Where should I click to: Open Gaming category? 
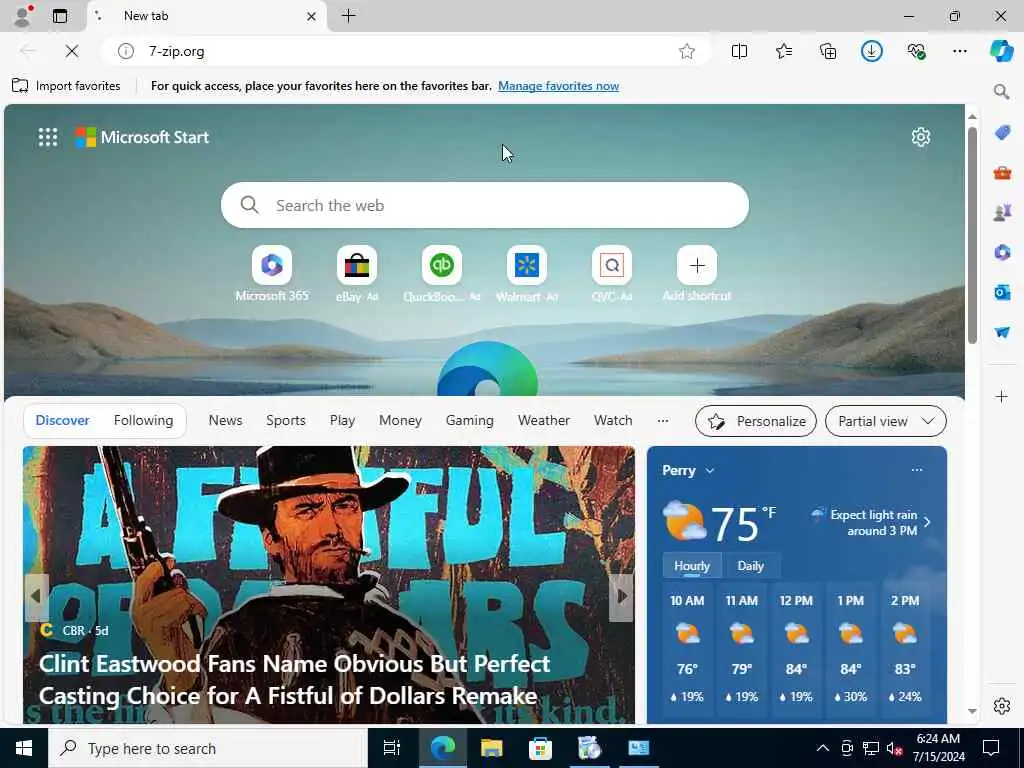coord(470,421)
